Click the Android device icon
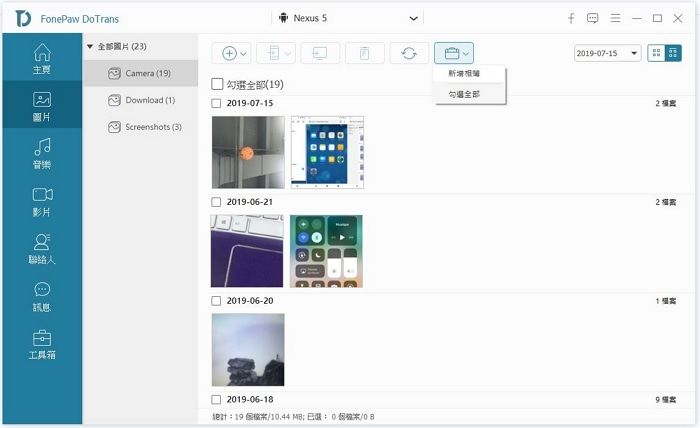 point(283,18)
